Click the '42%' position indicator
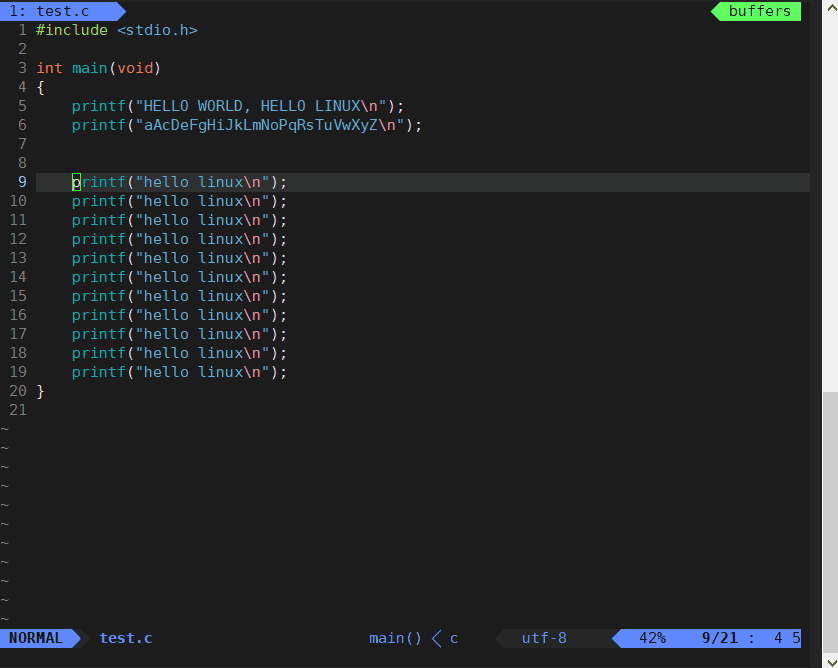838x668 pixels. coord(653,638)
